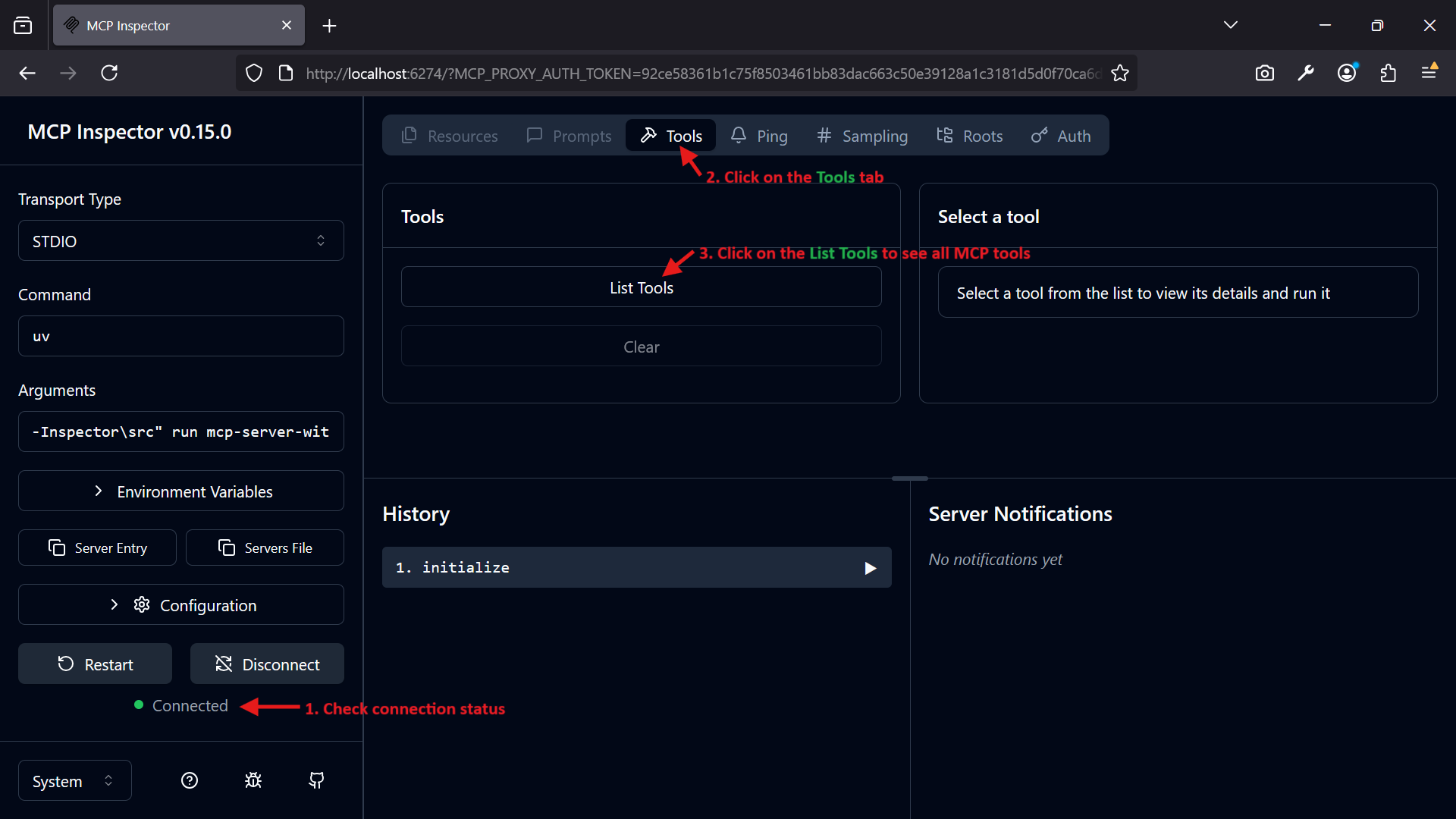Open the Sampling tab
The width and height of the screenshot is (1456, 819).
[x=862, y=136]
